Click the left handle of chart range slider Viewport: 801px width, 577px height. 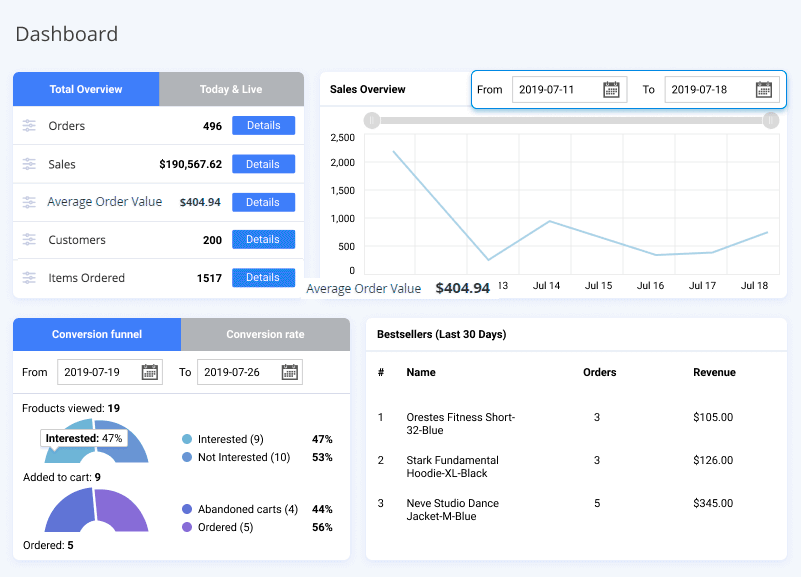pos(371,121)
